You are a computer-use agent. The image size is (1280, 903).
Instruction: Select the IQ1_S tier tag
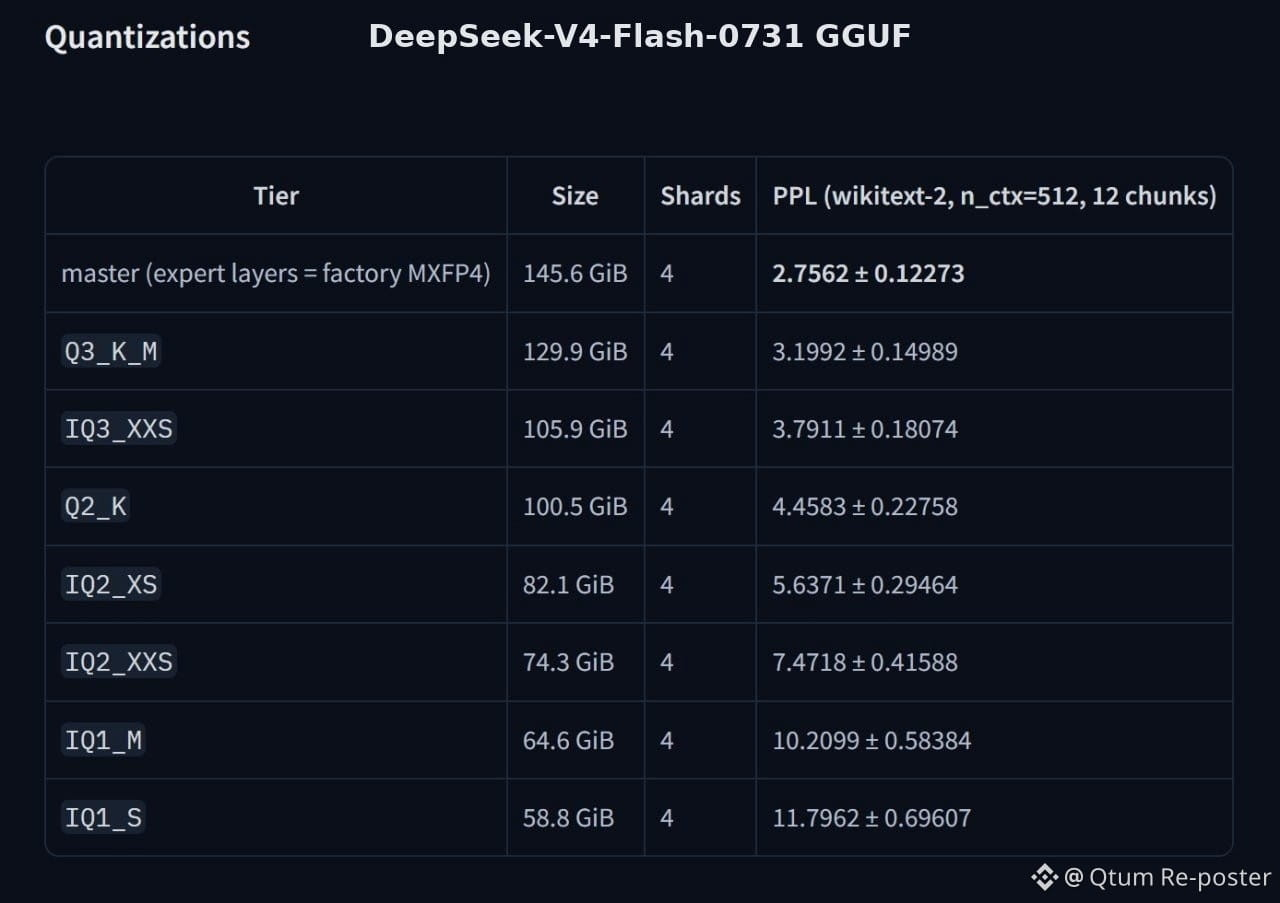pos(103,818)
